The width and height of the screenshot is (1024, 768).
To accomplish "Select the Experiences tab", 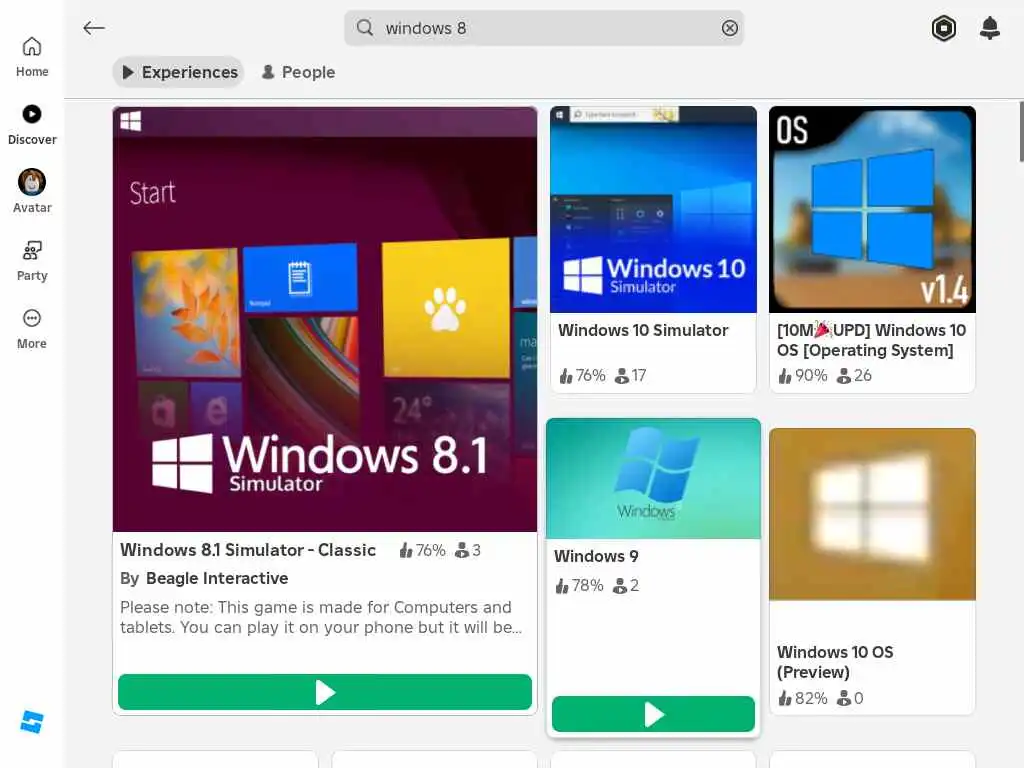I will [178, 72].
